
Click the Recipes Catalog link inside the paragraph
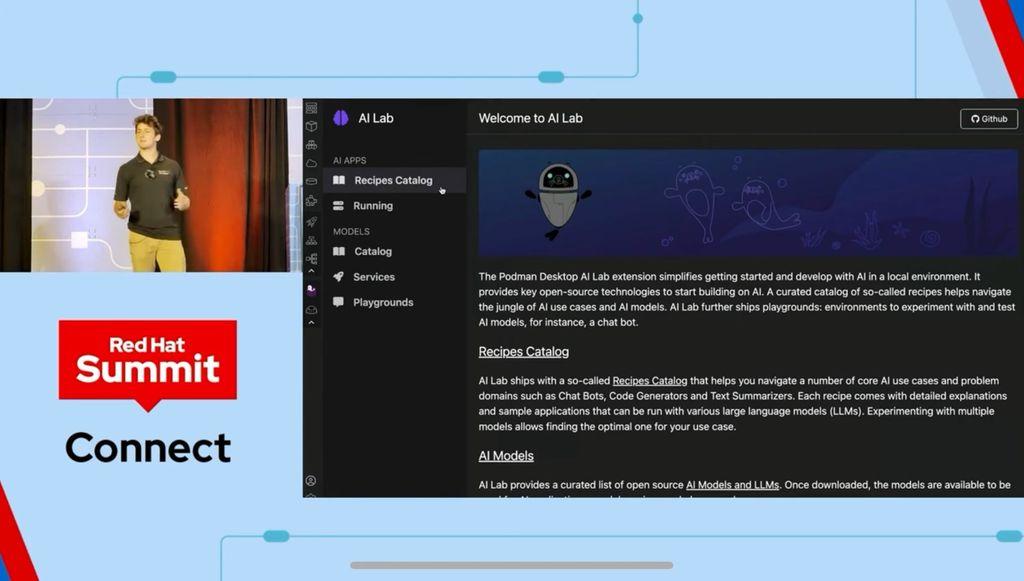click(x=650, y=381)
